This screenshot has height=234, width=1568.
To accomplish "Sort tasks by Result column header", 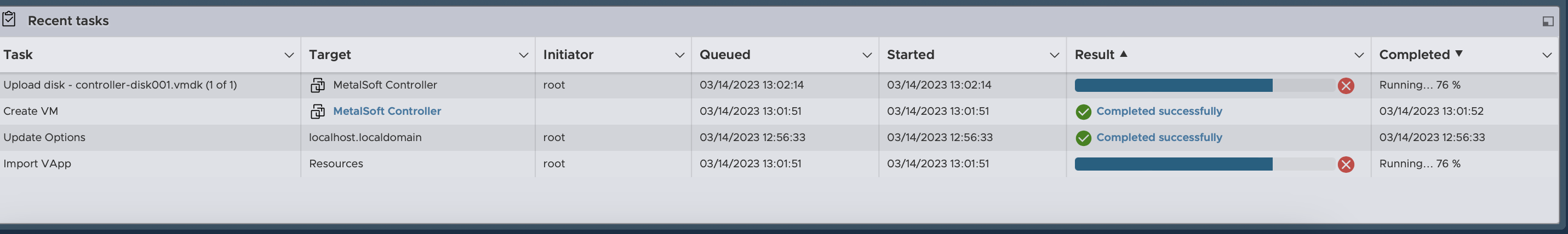I will pos(1094,55).
